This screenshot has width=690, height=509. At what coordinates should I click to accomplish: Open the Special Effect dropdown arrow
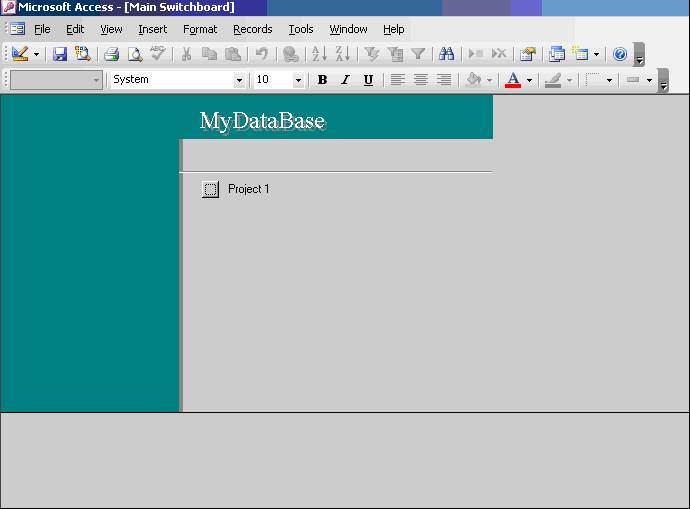(x=650, y=80)
